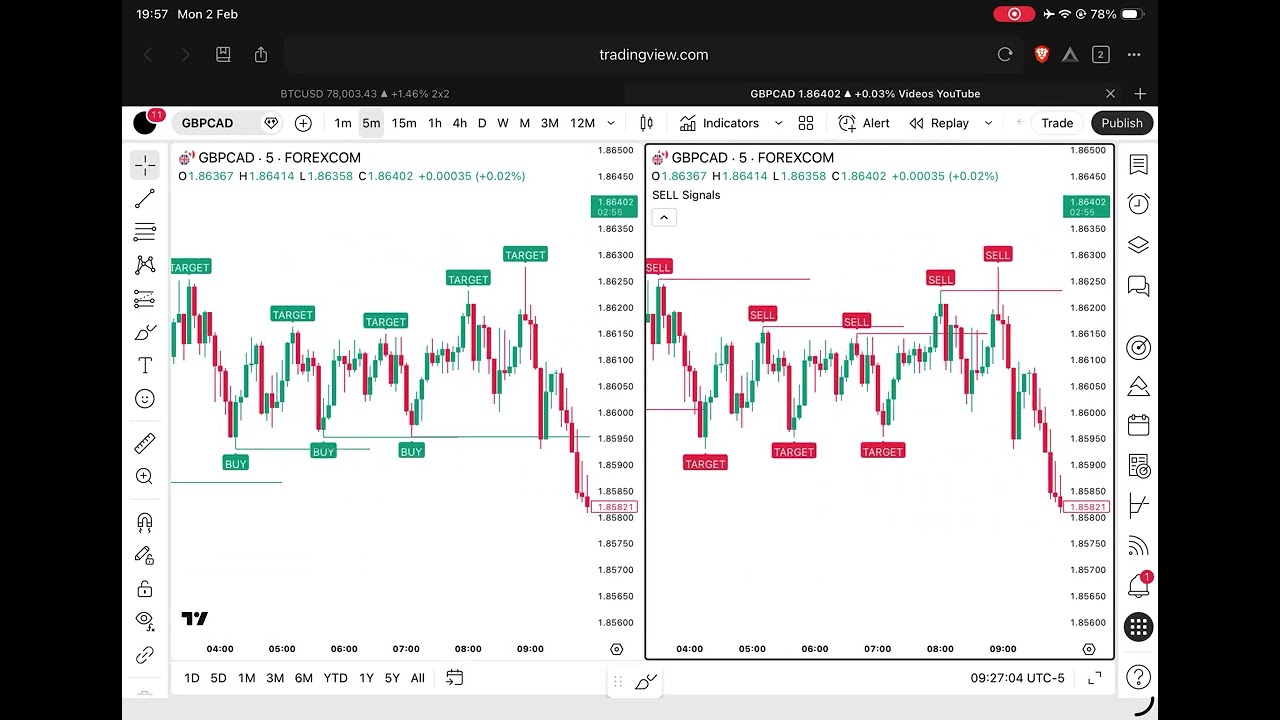Open the notifications bell icon

[1138, 585]
